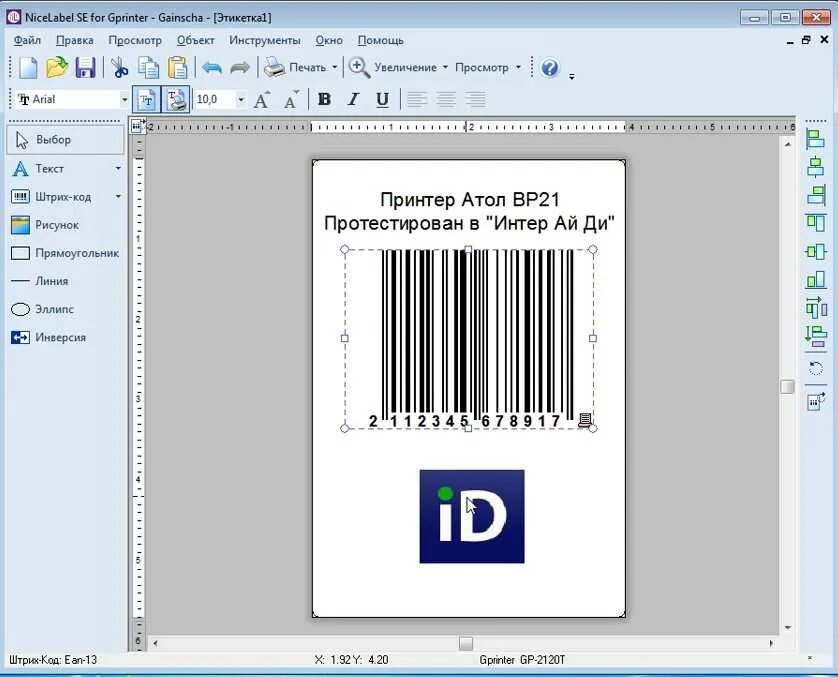This screenshot has height=677, width=838.
Task: Align objects left in right toolbar
Action: click(x=816, y=139)
